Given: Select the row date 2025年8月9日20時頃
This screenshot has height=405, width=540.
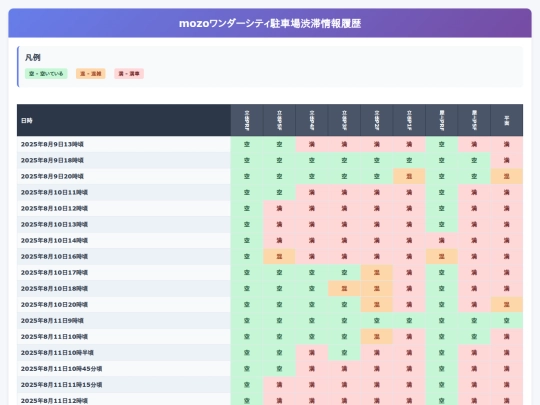Looking at the screenshot, I should 52,176.
